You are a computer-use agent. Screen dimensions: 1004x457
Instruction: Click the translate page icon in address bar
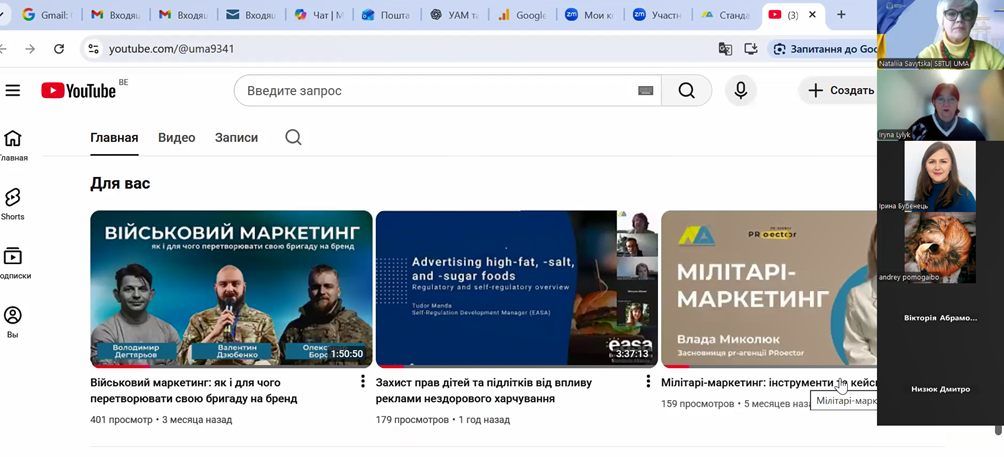725,49
